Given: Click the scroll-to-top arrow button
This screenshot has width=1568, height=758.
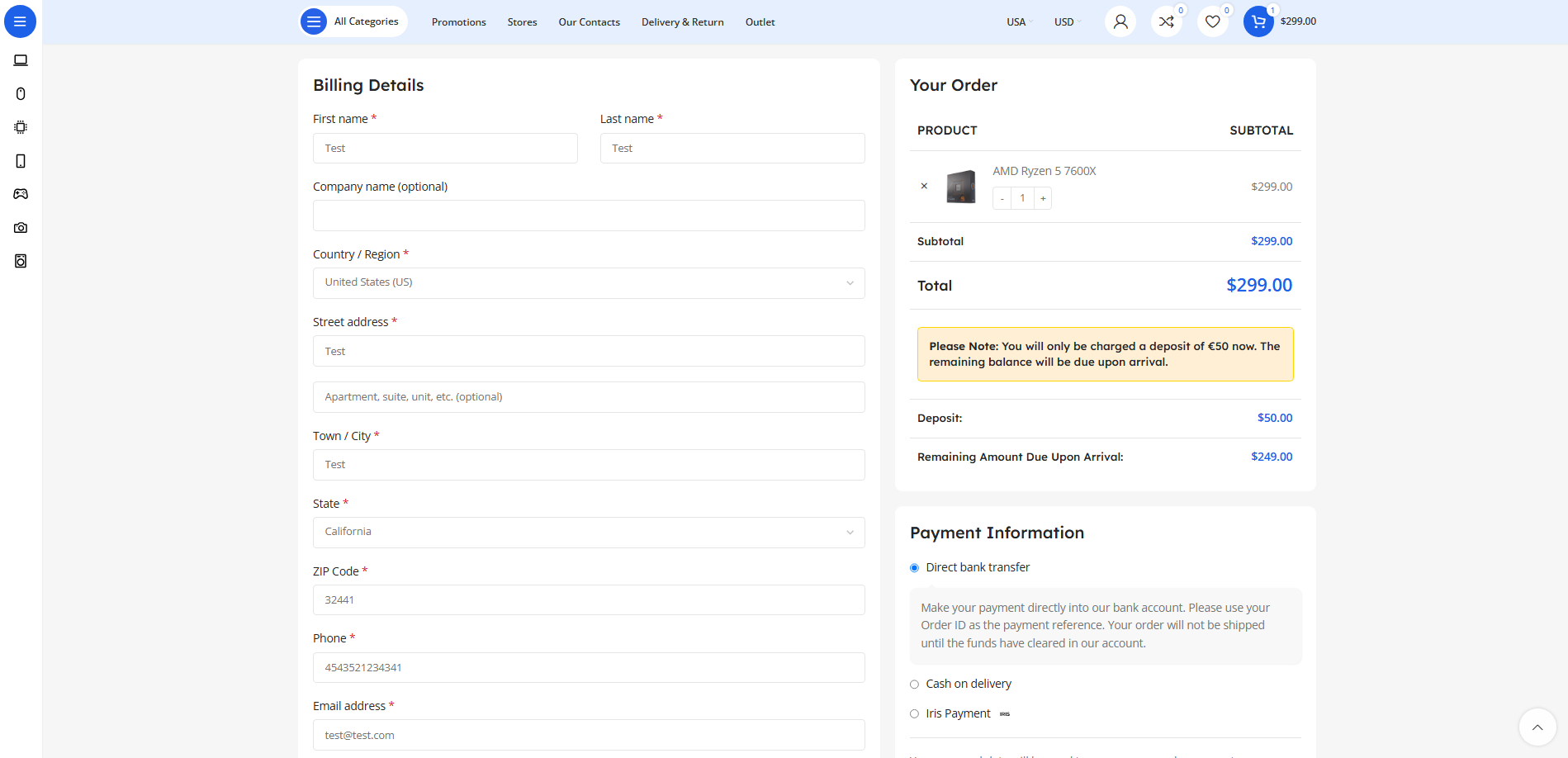Looking at the screenshot, I should (1537, 727).
